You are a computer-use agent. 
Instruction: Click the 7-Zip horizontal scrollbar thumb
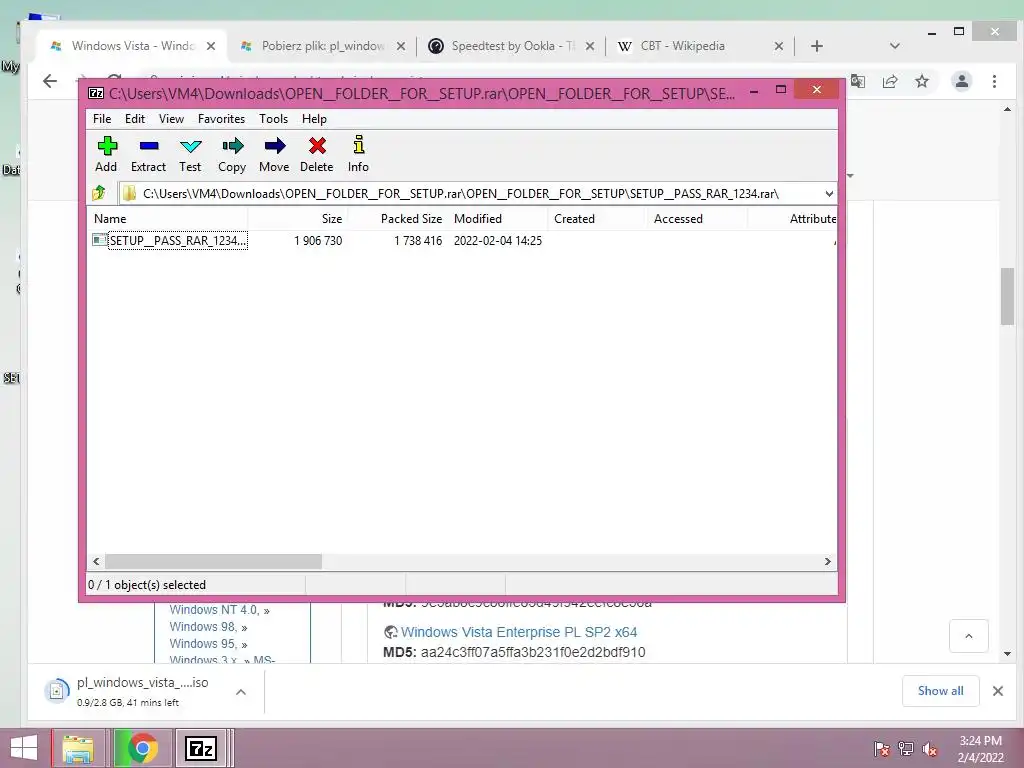pos(214,562)
